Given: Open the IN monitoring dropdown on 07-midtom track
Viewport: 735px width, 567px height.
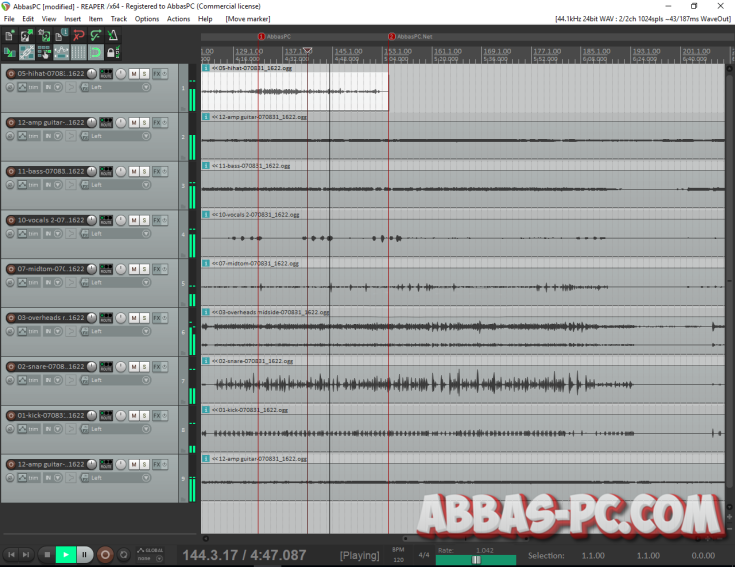Looking at the screenshot, I should click(58, 282).
